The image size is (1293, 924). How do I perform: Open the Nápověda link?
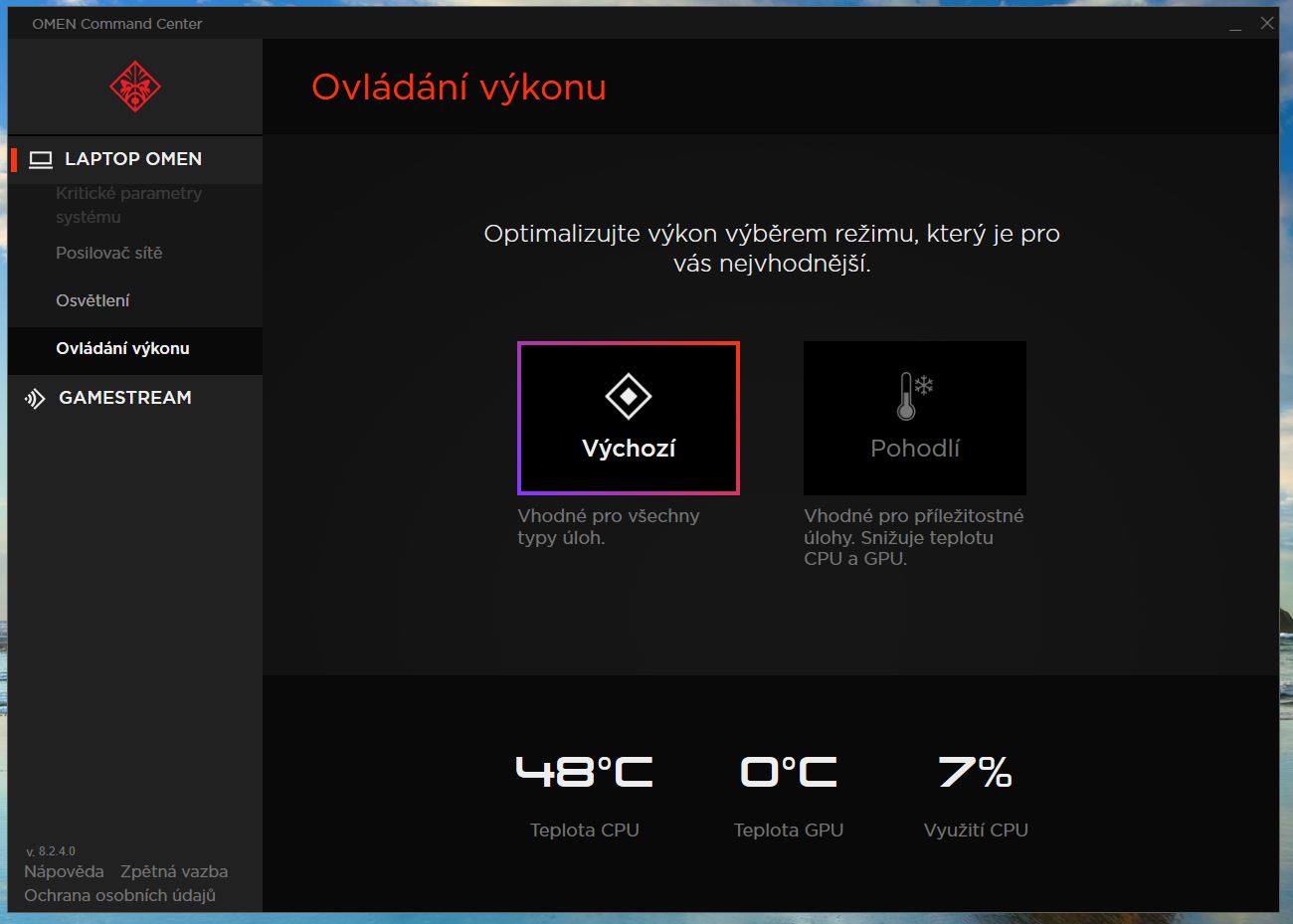click(x=64, y=871)
